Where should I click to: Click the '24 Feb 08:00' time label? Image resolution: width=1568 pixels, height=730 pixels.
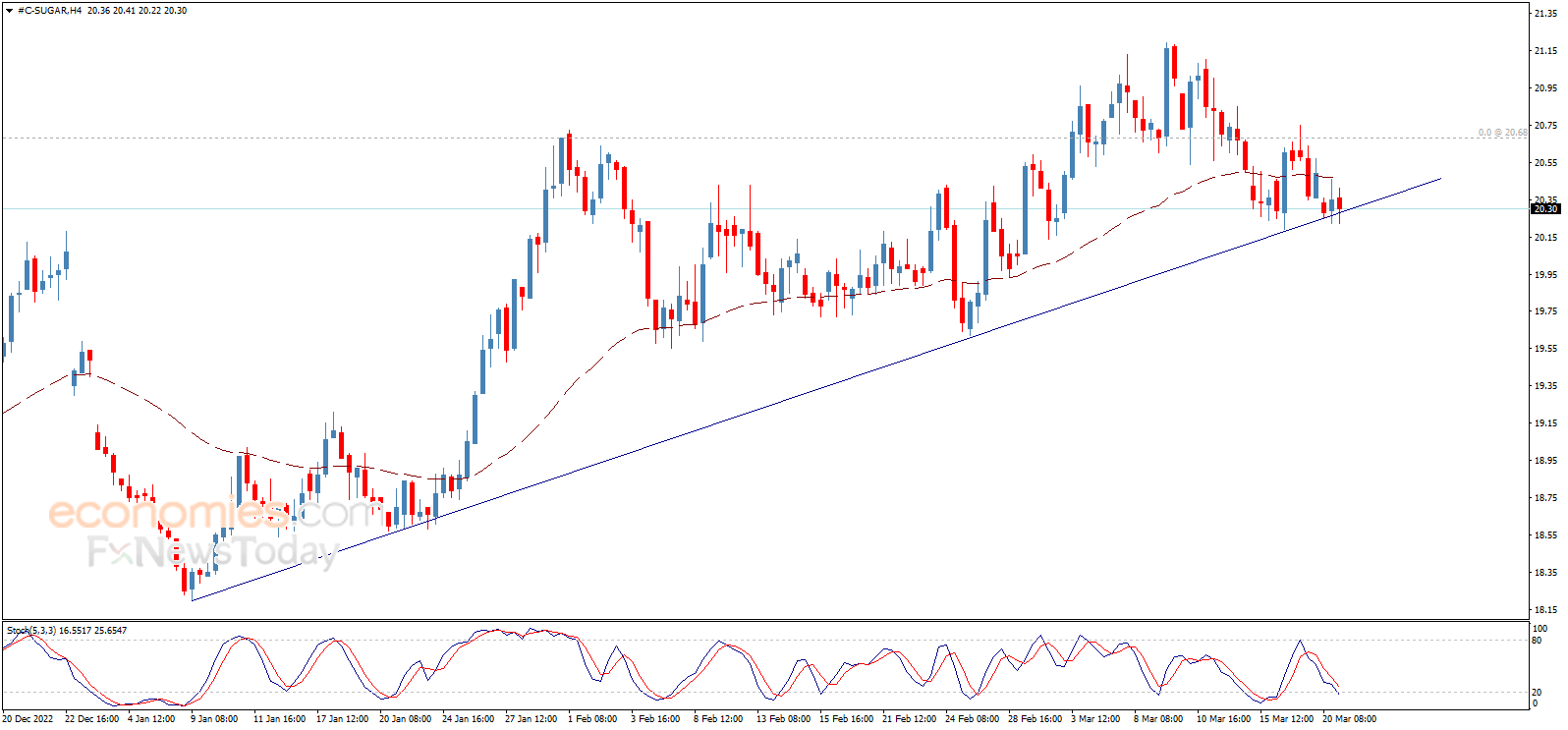972,719
